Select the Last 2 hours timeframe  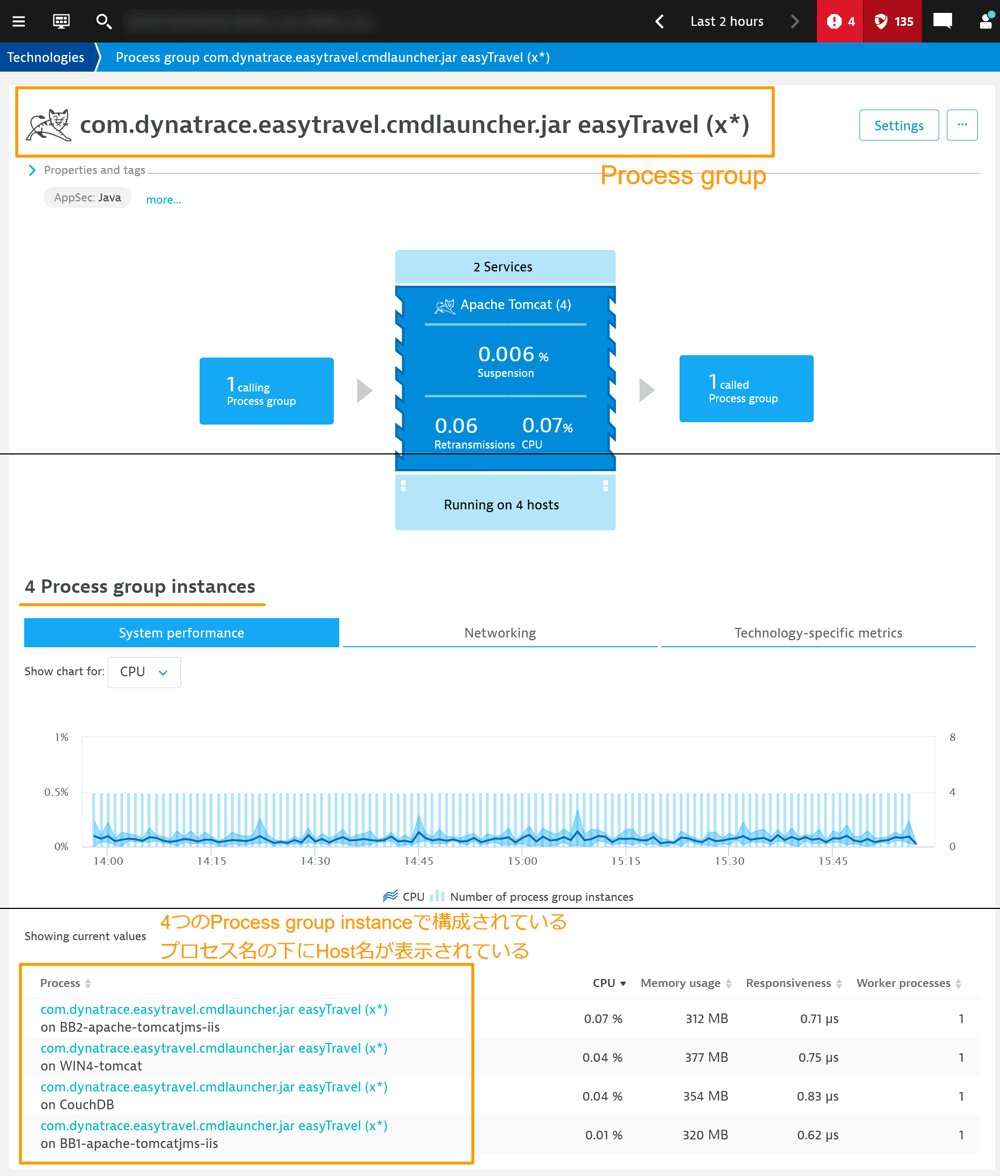click(727, 21)
